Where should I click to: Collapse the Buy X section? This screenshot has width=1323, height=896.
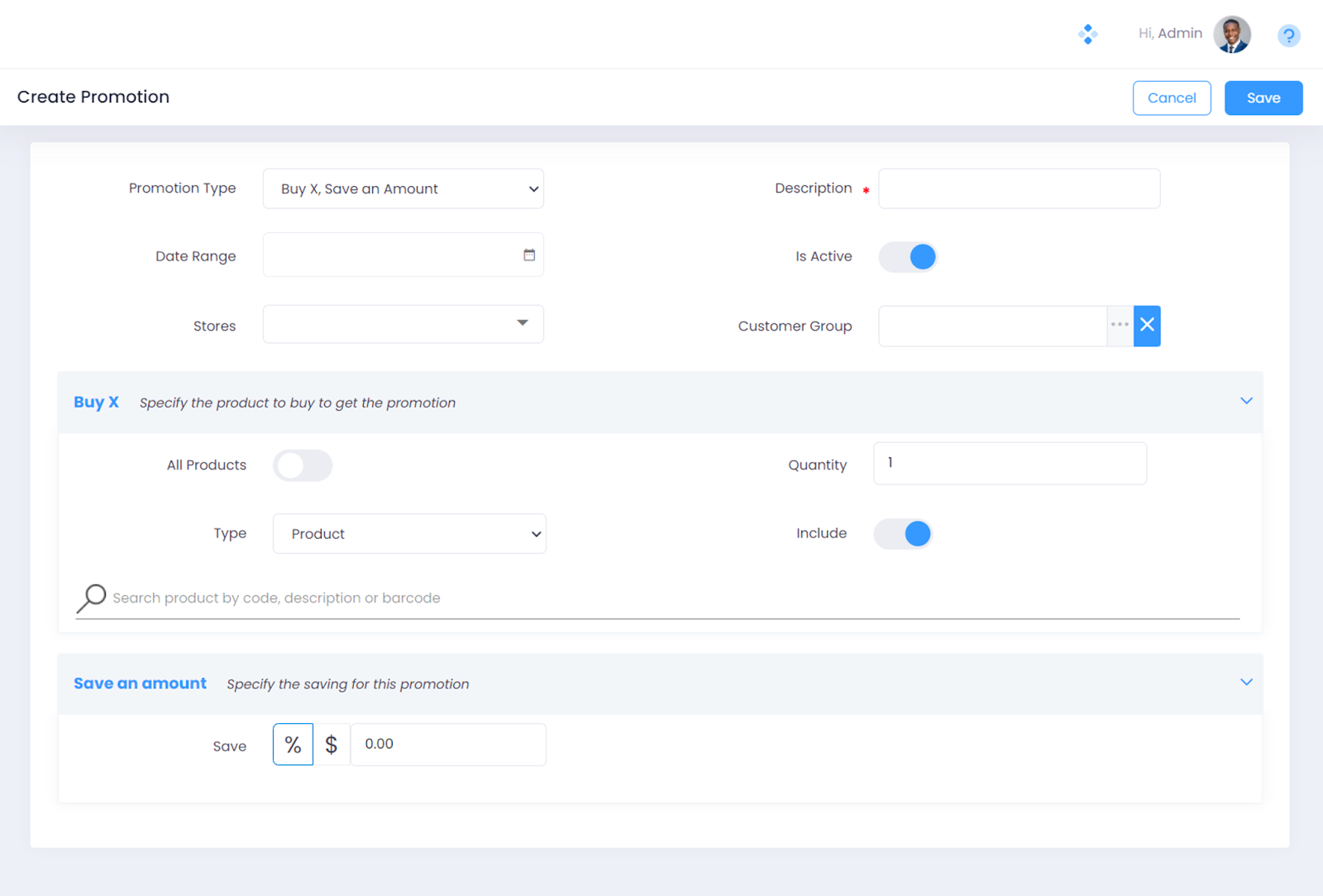tap(1246, 402)
